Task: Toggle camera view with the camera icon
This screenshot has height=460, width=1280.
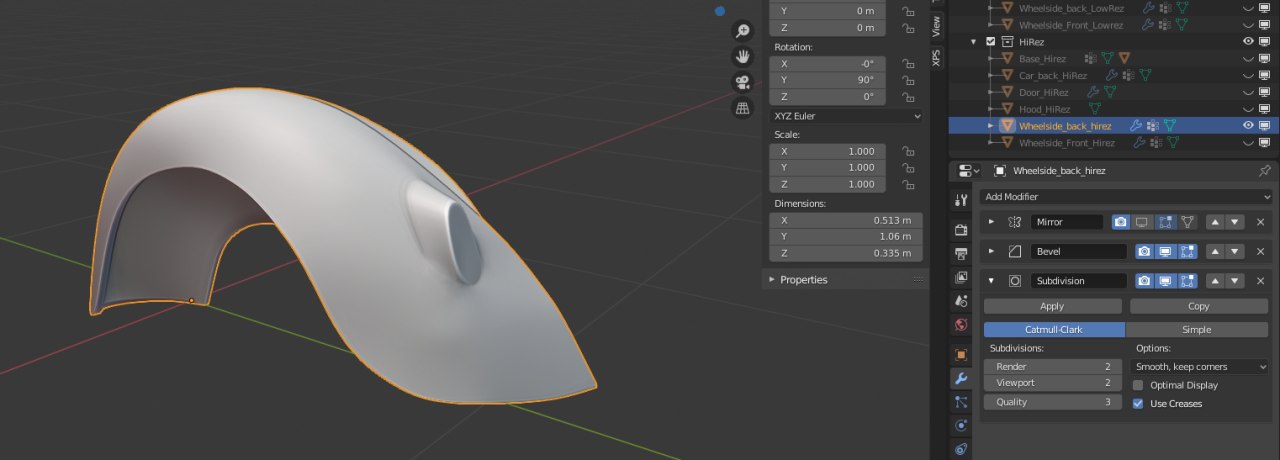Action: 742,83
